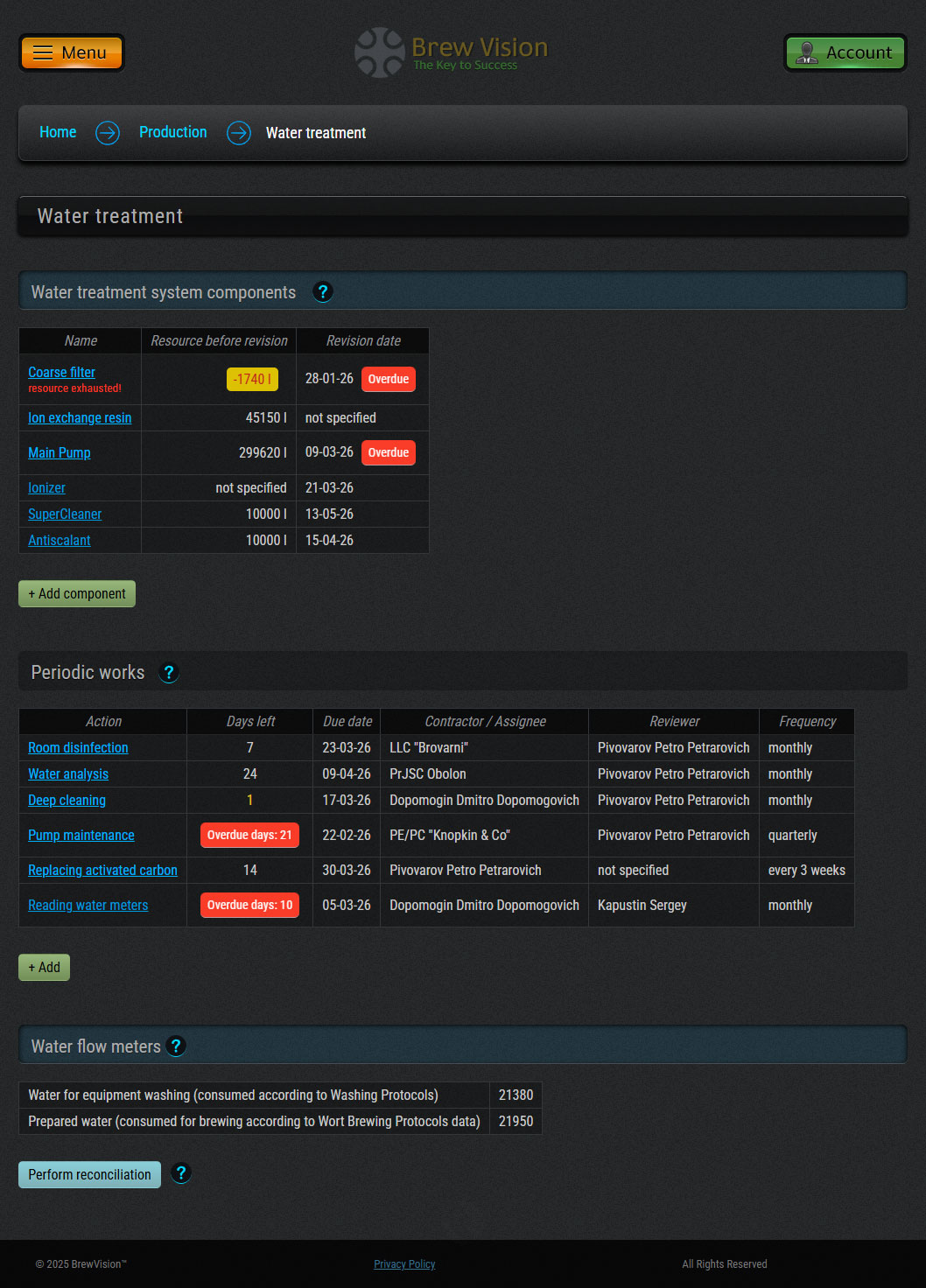Open help for Water treatment system components
This screenshot has height=1288, width=926.
(x=322, y=292)
